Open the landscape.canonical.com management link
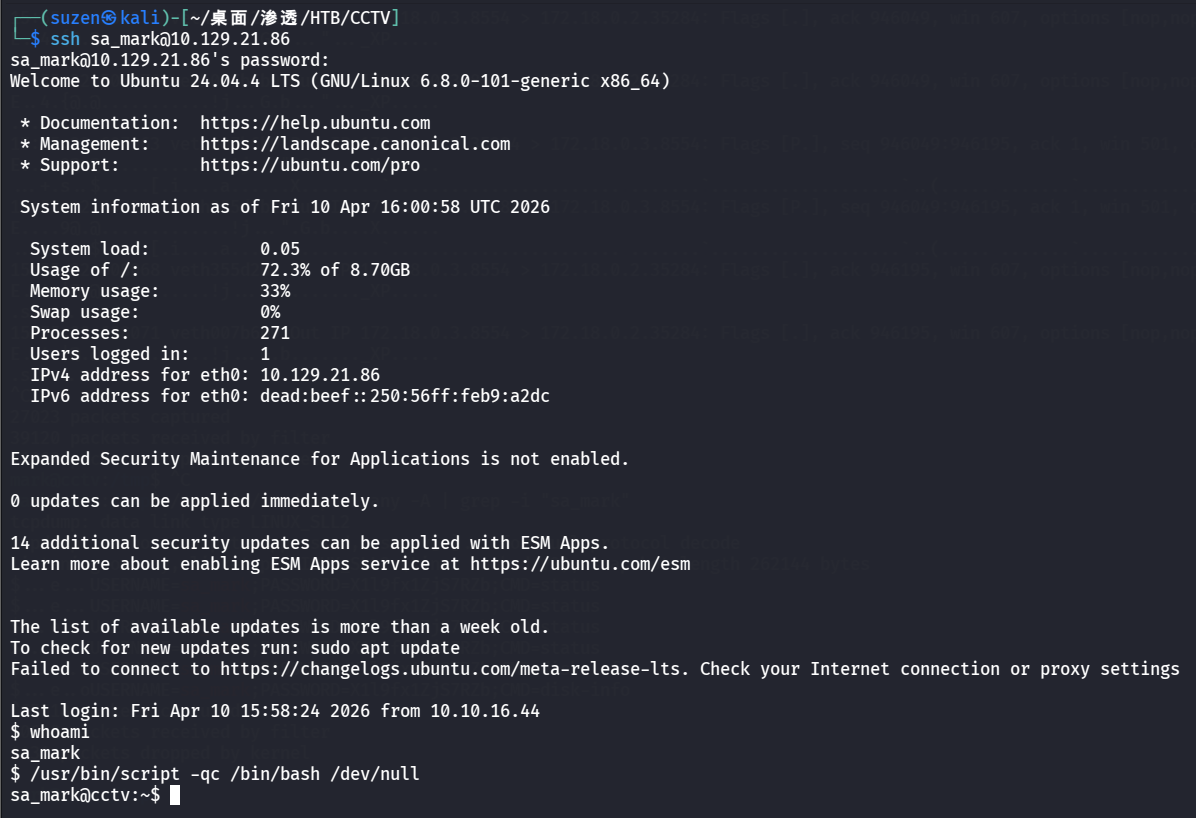 click(x=355, y=144)
